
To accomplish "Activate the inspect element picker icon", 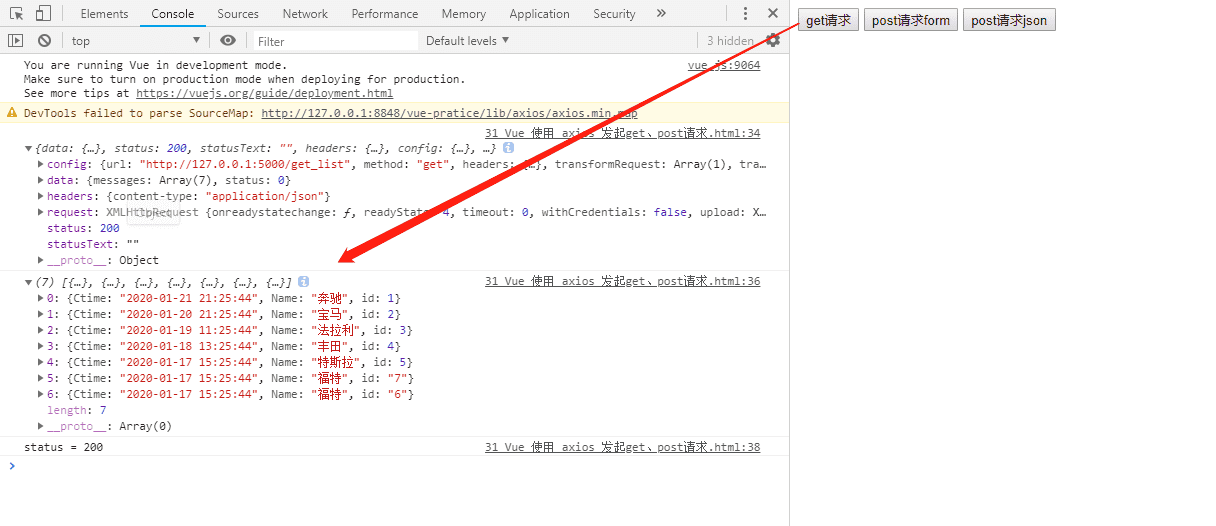I will pos(17,14).
